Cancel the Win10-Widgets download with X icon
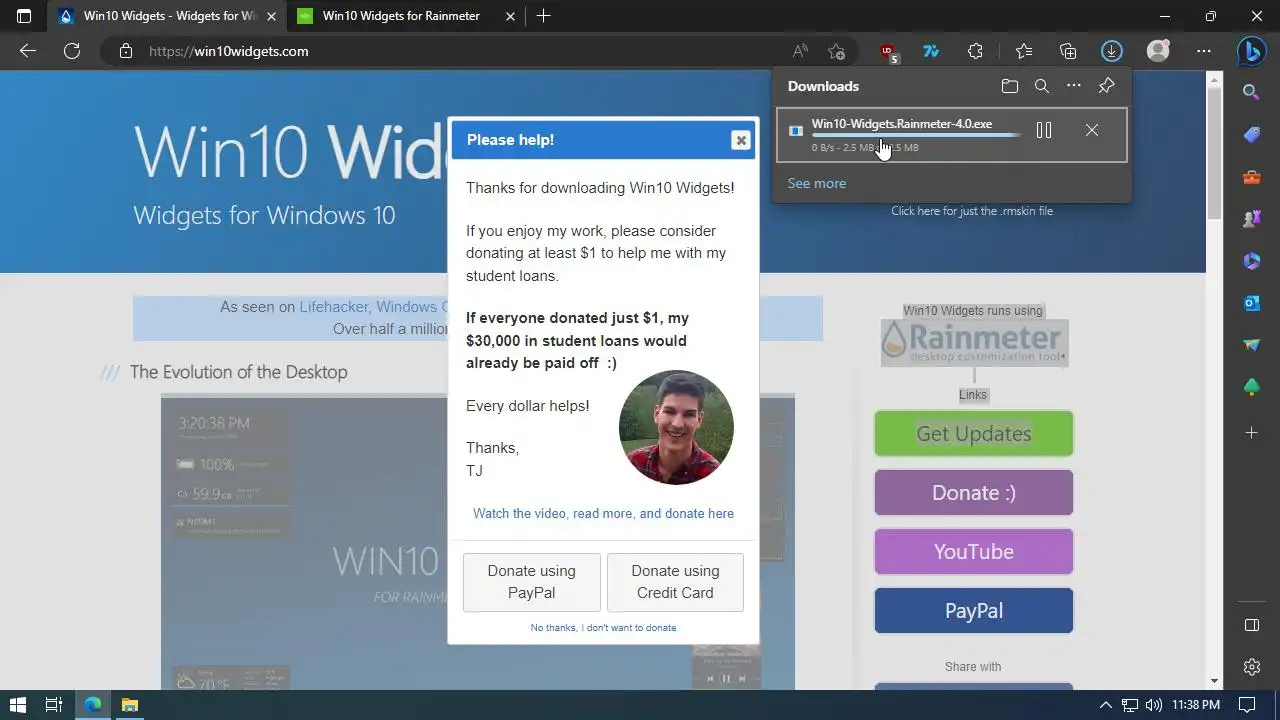 click(1092, 130)
